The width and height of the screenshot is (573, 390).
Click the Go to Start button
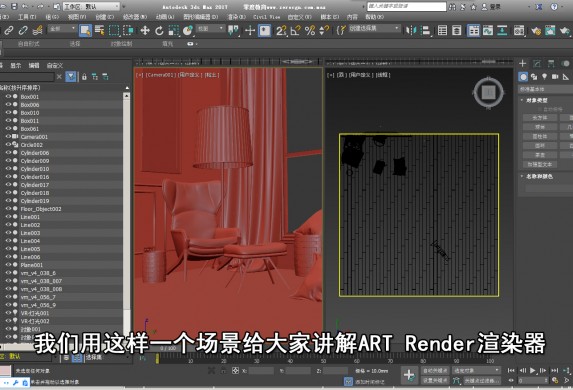(511, 371)
